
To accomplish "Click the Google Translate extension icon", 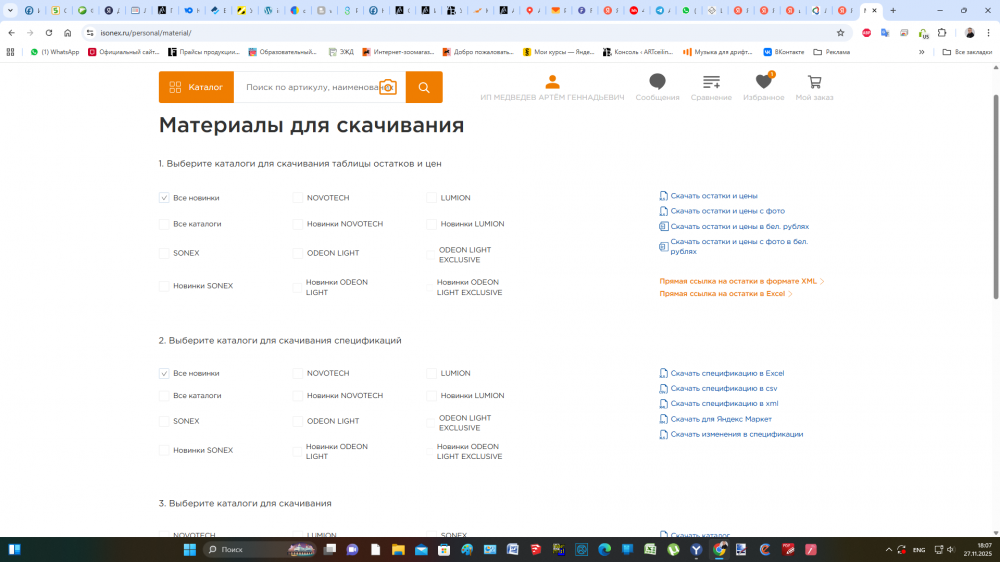I will pos(885,33).
